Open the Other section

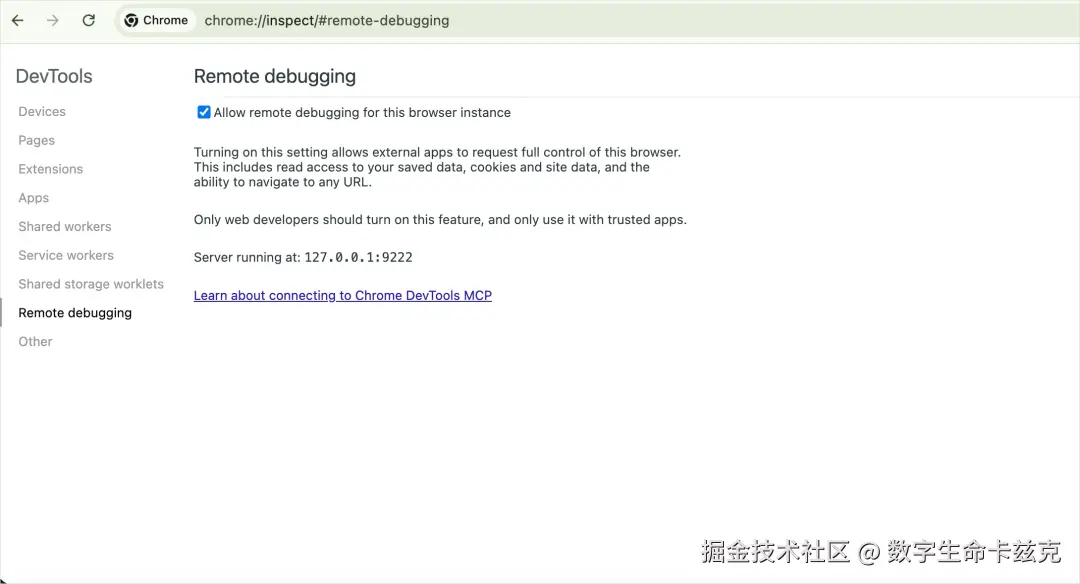[x=35, y=341]
